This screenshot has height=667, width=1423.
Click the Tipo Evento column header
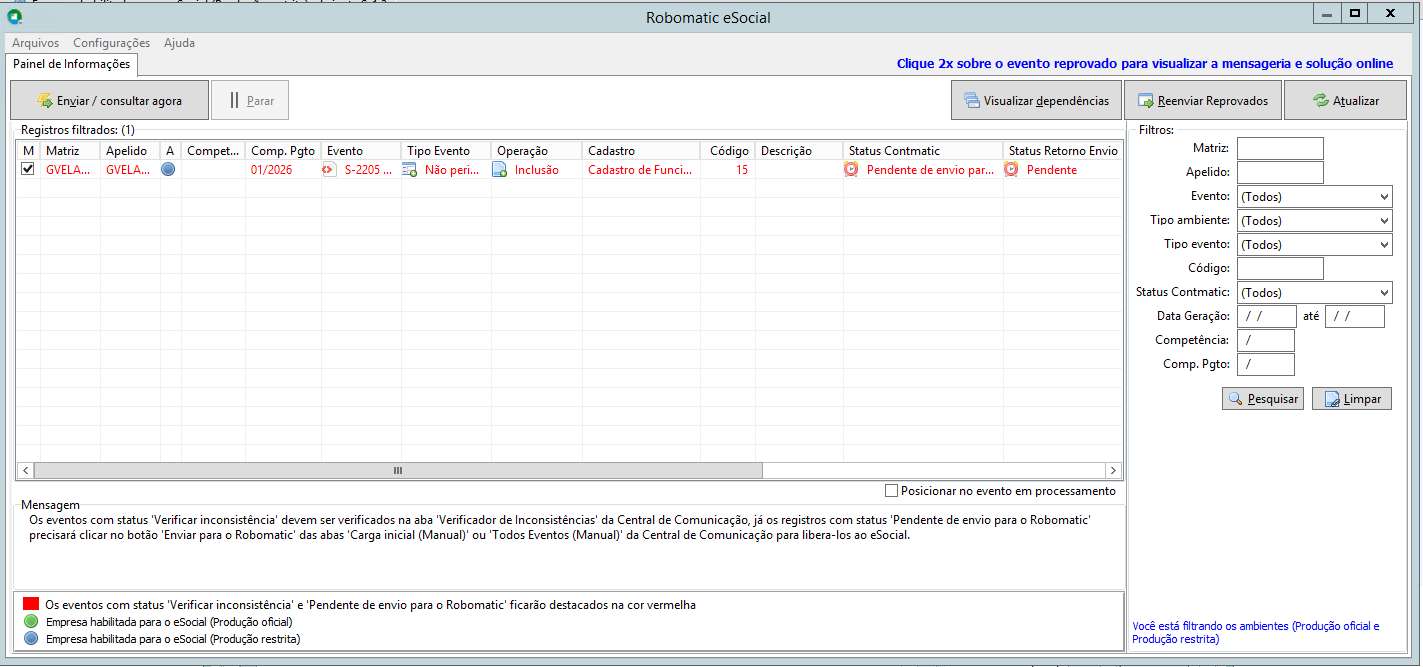[446, 151]
